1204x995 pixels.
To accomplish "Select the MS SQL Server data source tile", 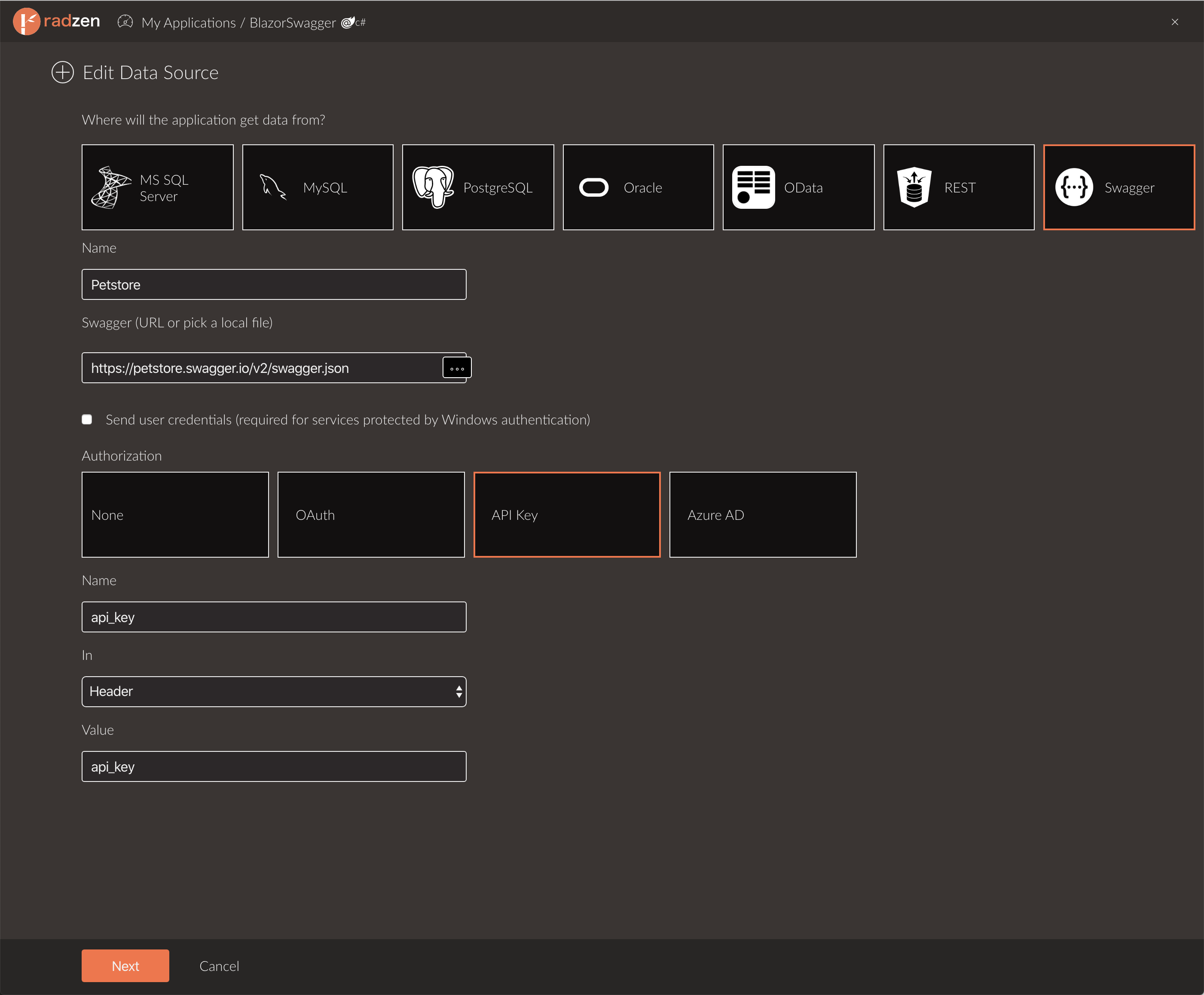I will (158, 187).
